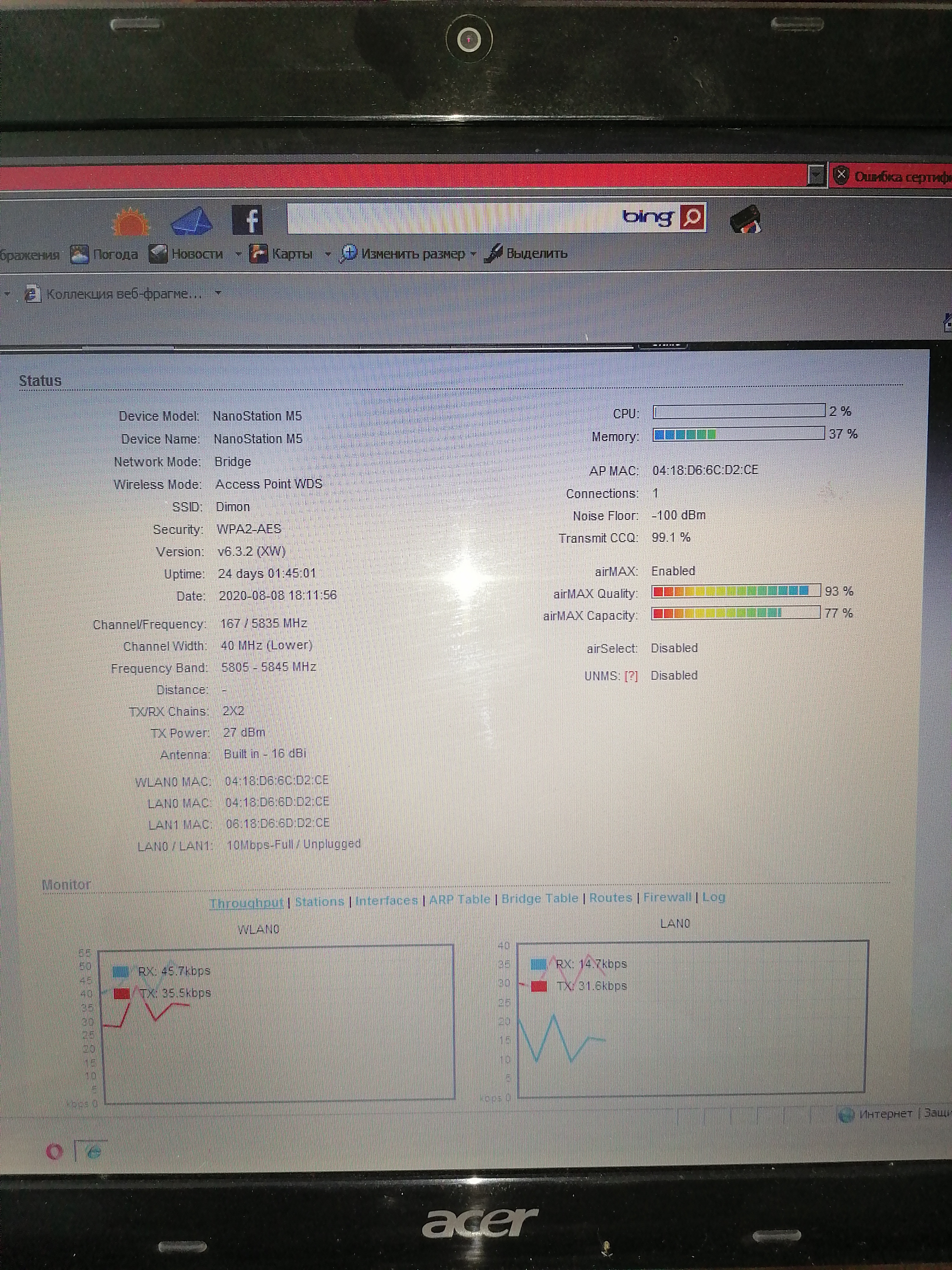Click the Bing search magnifier button
The image size is (952, 1270).
point(693,217)
